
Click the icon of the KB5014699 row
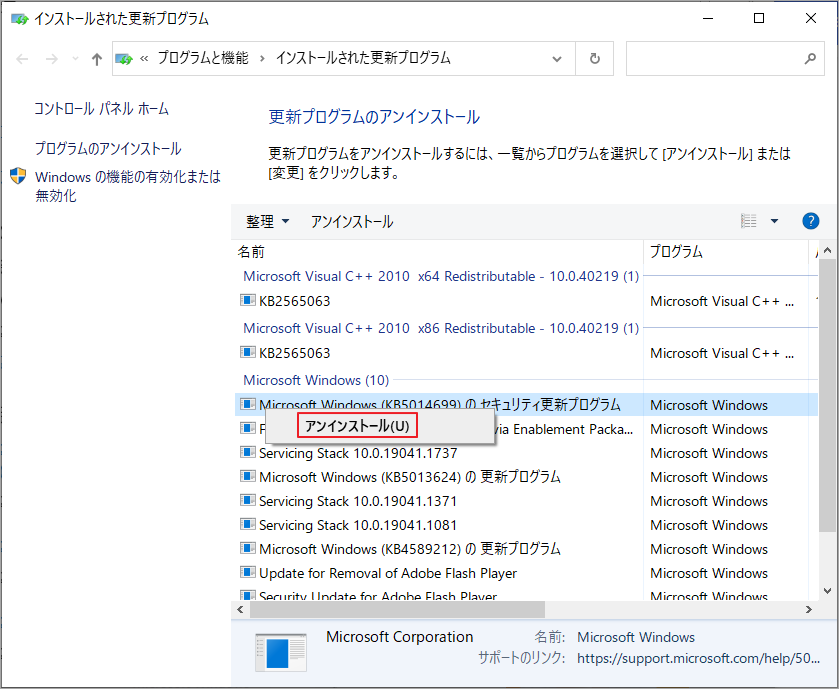247,404
